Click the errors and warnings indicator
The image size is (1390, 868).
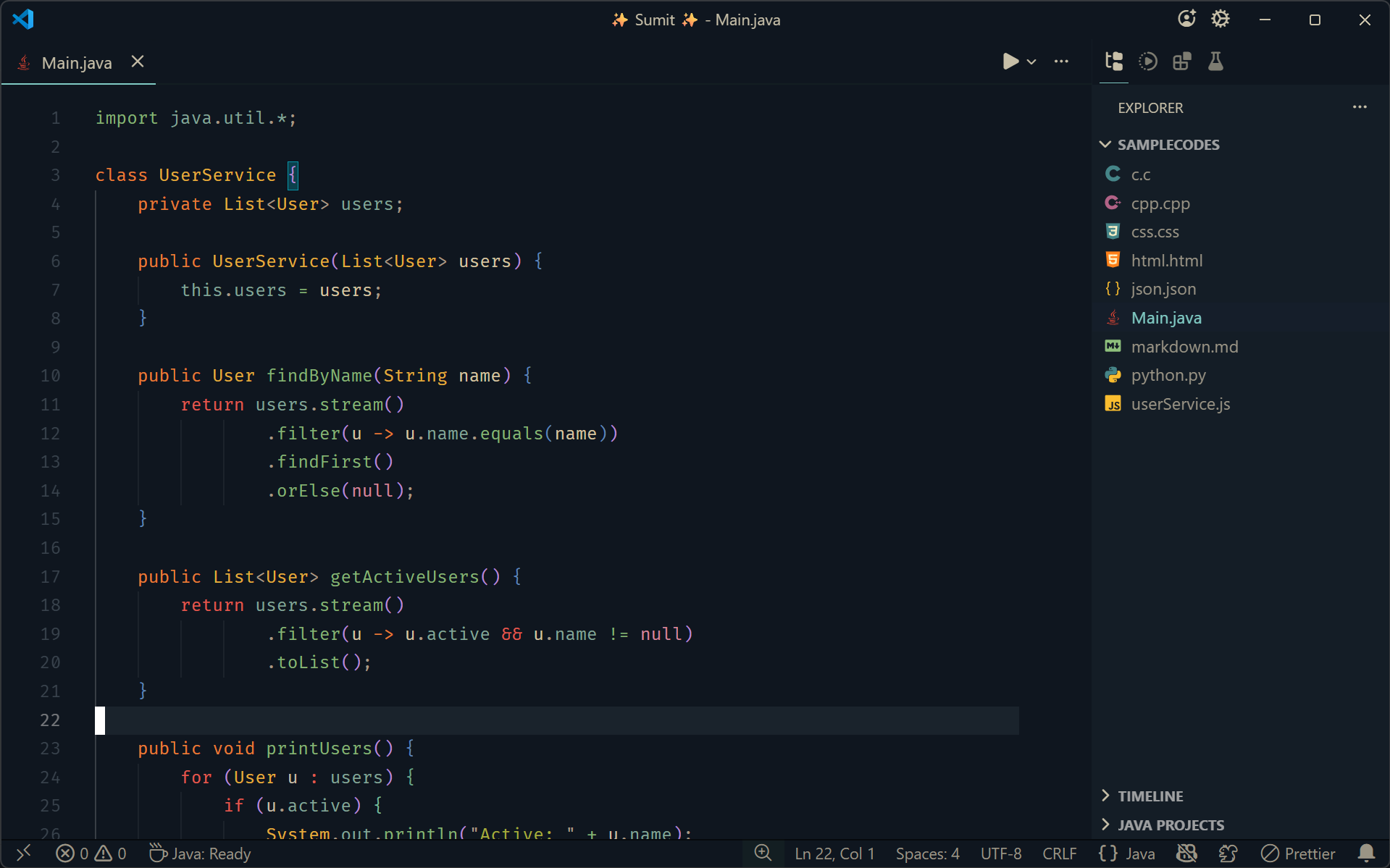pos(91,853)
